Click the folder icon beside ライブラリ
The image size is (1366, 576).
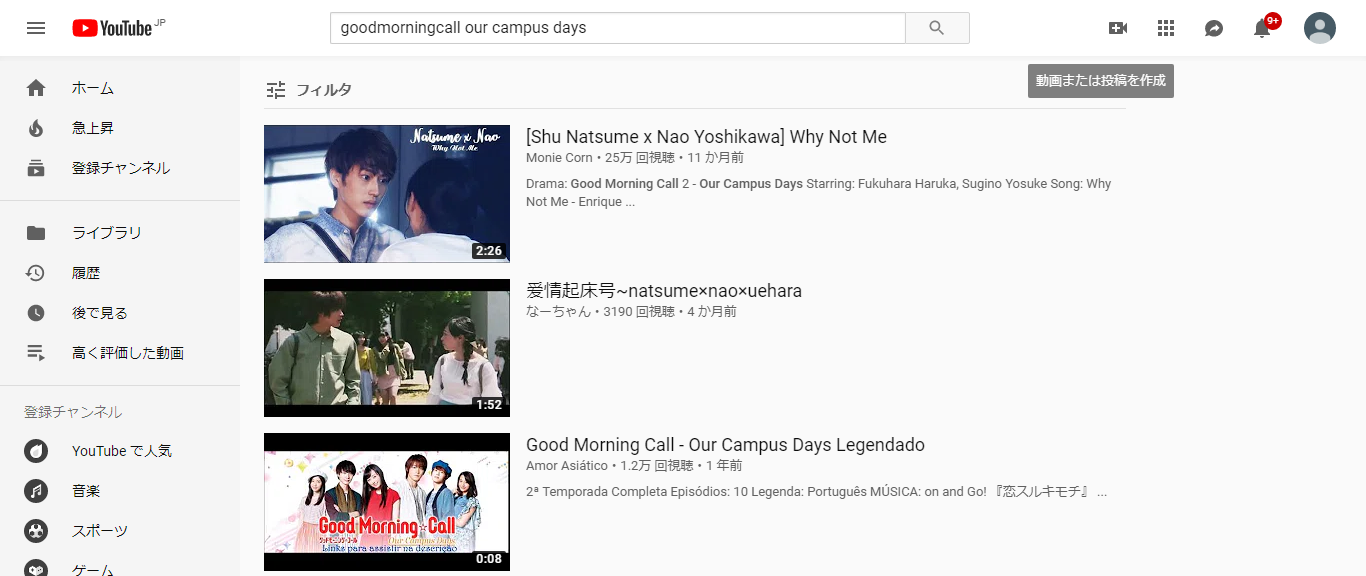tap(36, 233)
